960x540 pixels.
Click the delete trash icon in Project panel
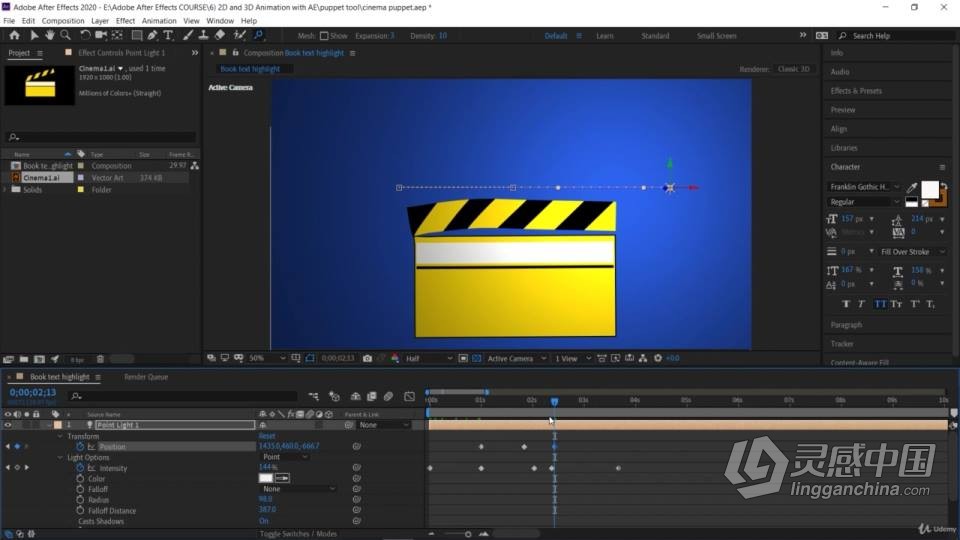coord(100,359)
